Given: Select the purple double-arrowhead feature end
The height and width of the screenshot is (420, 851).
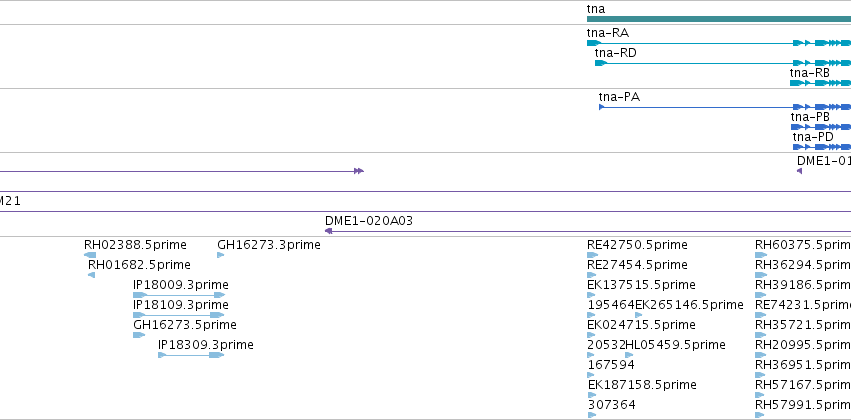Looking at the screenshot, I should click(x=358, y=171).
